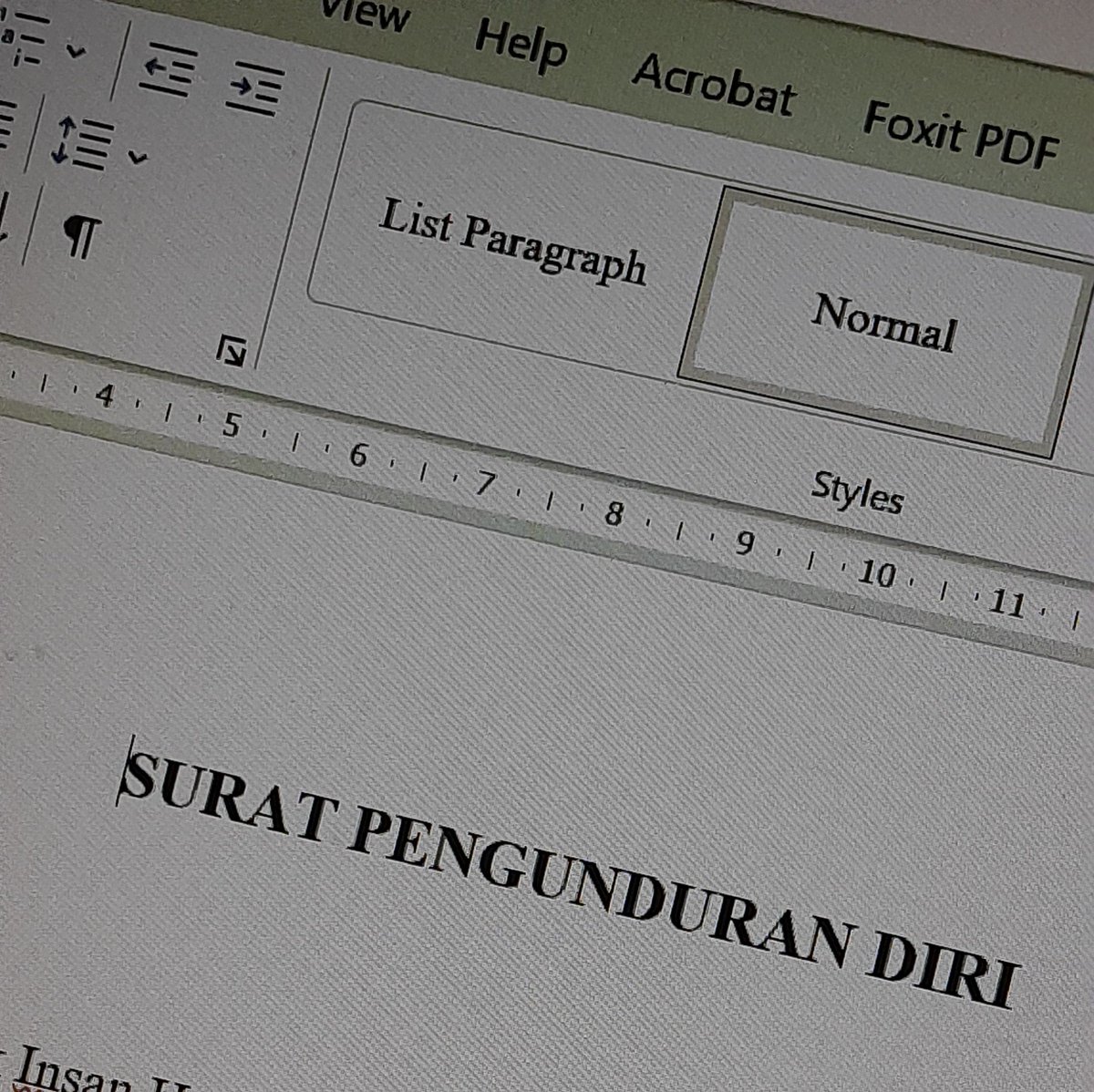
Task: Open the multilevel list dropdown arrow
Action: (77, 52)
